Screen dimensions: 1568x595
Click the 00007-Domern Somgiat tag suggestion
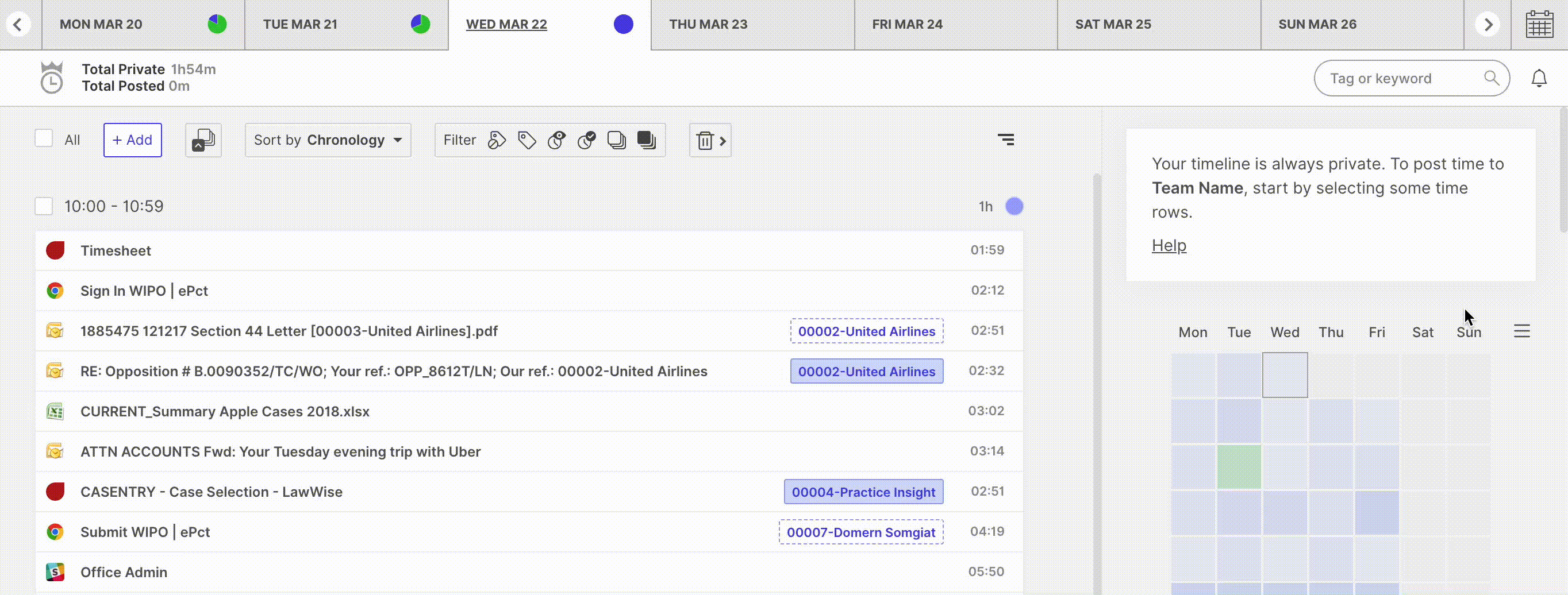(x=861, y=532)
